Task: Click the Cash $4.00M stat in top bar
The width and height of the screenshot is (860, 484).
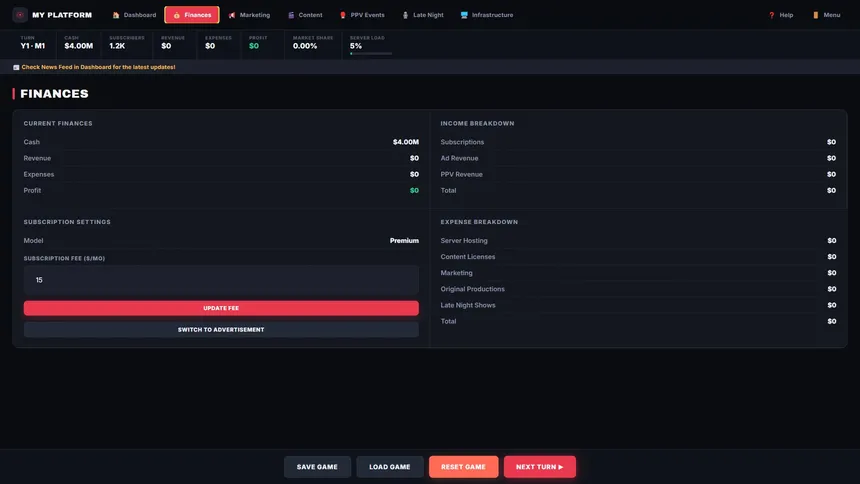Action: tap(78, 43)
